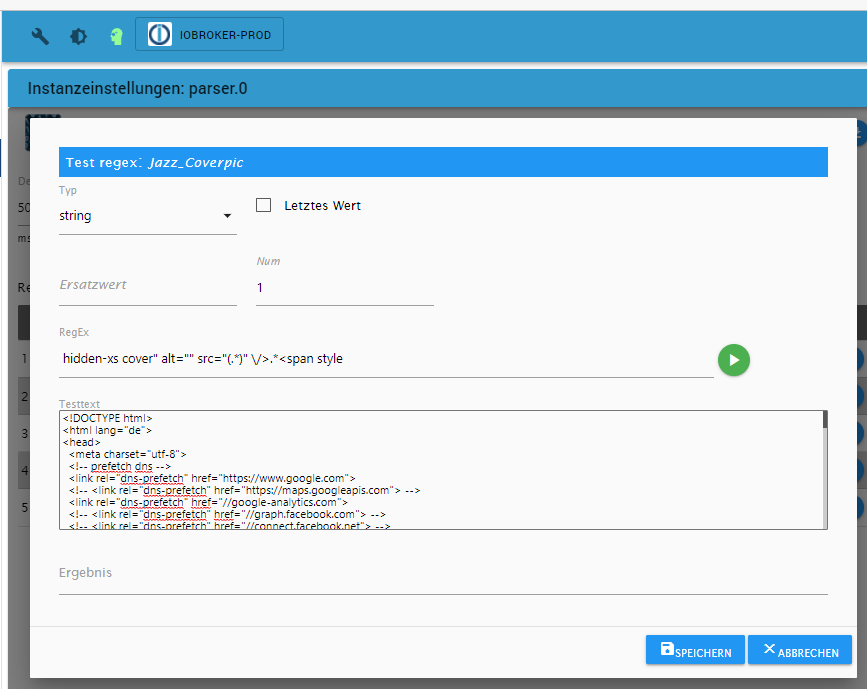Focus the Num field showing 1
Viewport: 867px width, 689px height.
(344, 288)
